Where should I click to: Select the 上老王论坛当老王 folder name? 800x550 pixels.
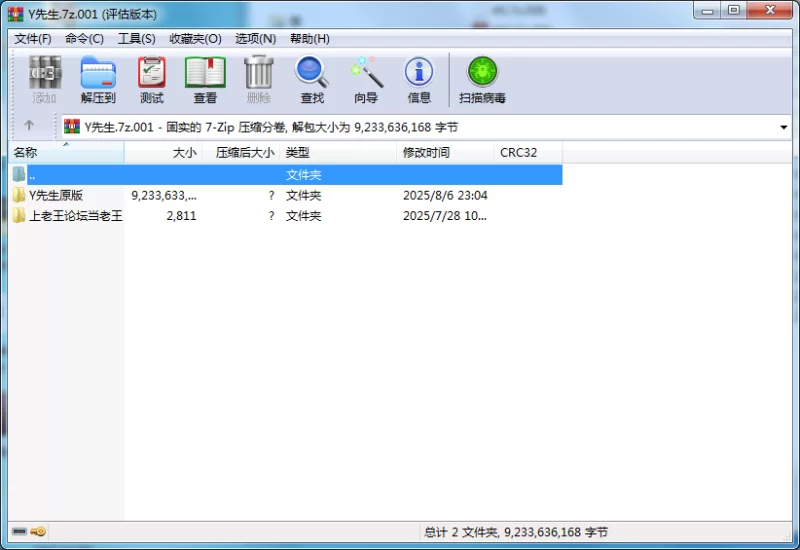point(76,215)
